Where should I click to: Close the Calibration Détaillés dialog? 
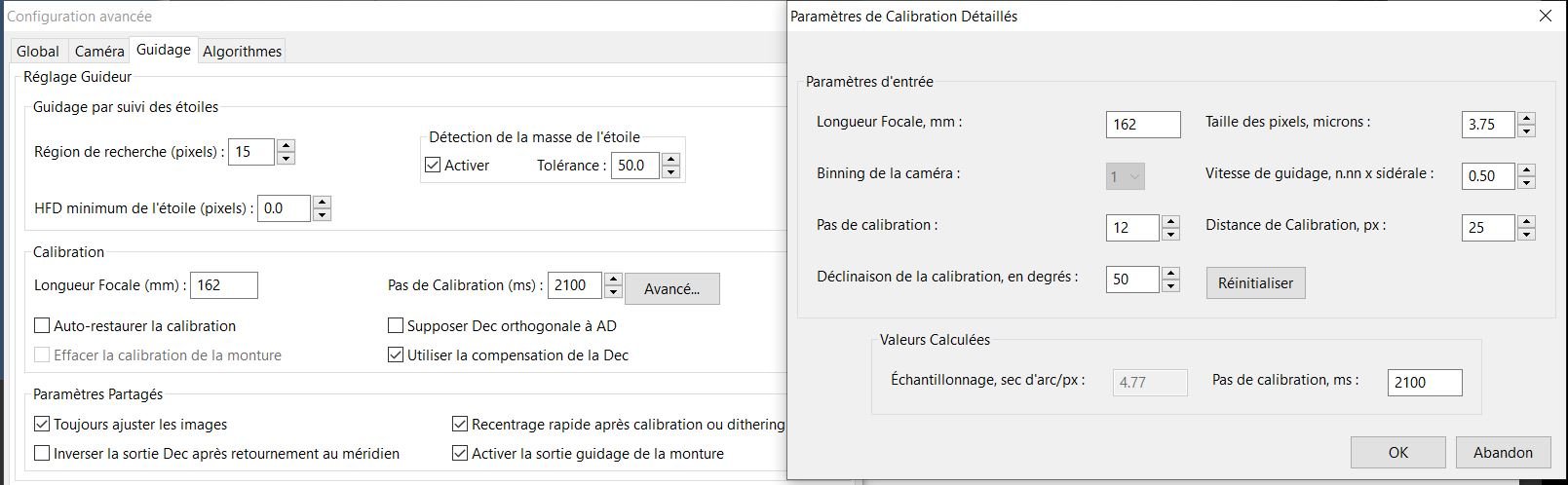(1545, 17)
